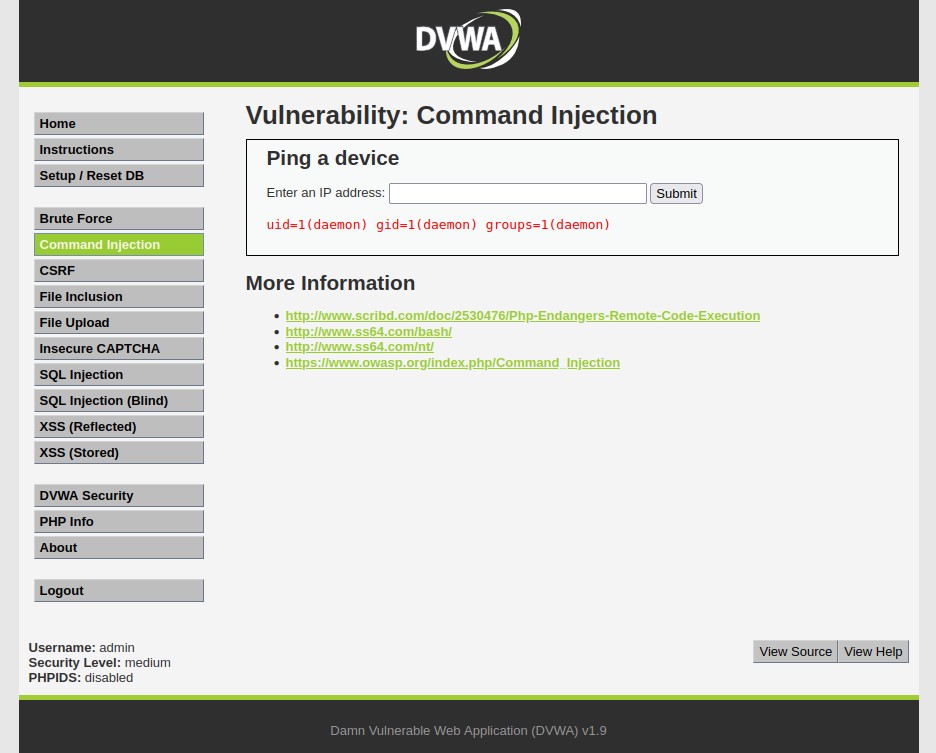Click the DVWA logo in header
The image size is (936, 753).
pyautogui.click(x=469, y=39)
